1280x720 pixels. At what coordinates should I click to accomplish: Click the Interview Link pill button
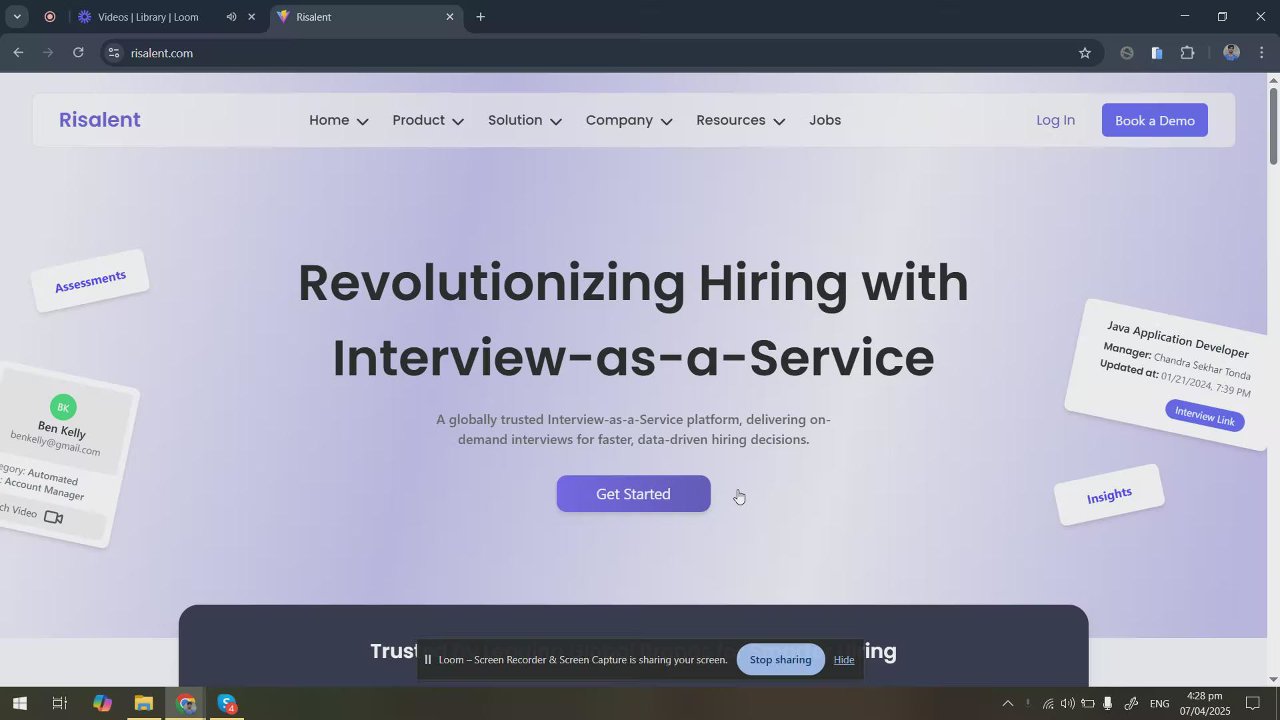(1205, 416)
